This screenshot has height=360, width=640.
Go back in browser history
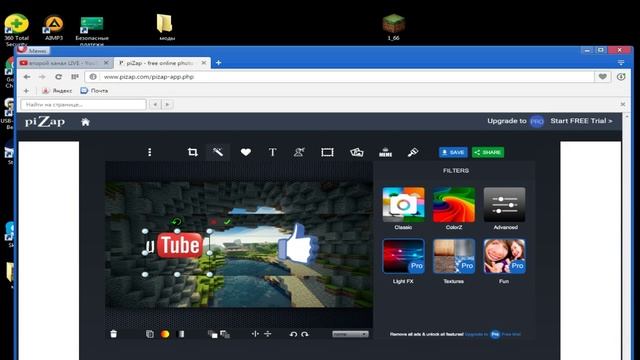pos(27,77)
